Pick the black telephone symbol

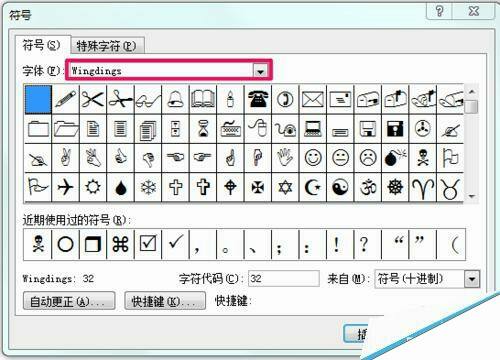258,99
